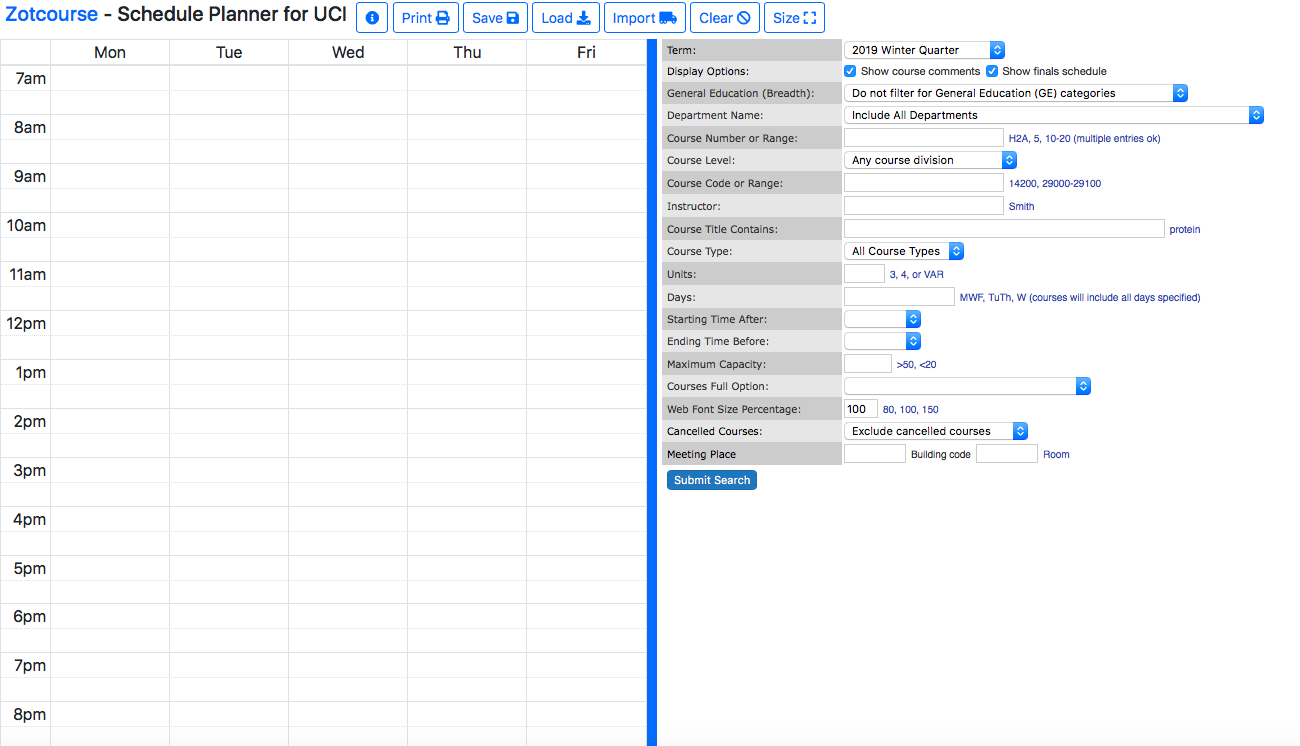Toggle Size with the expand icon button

[x=794, y=18]
